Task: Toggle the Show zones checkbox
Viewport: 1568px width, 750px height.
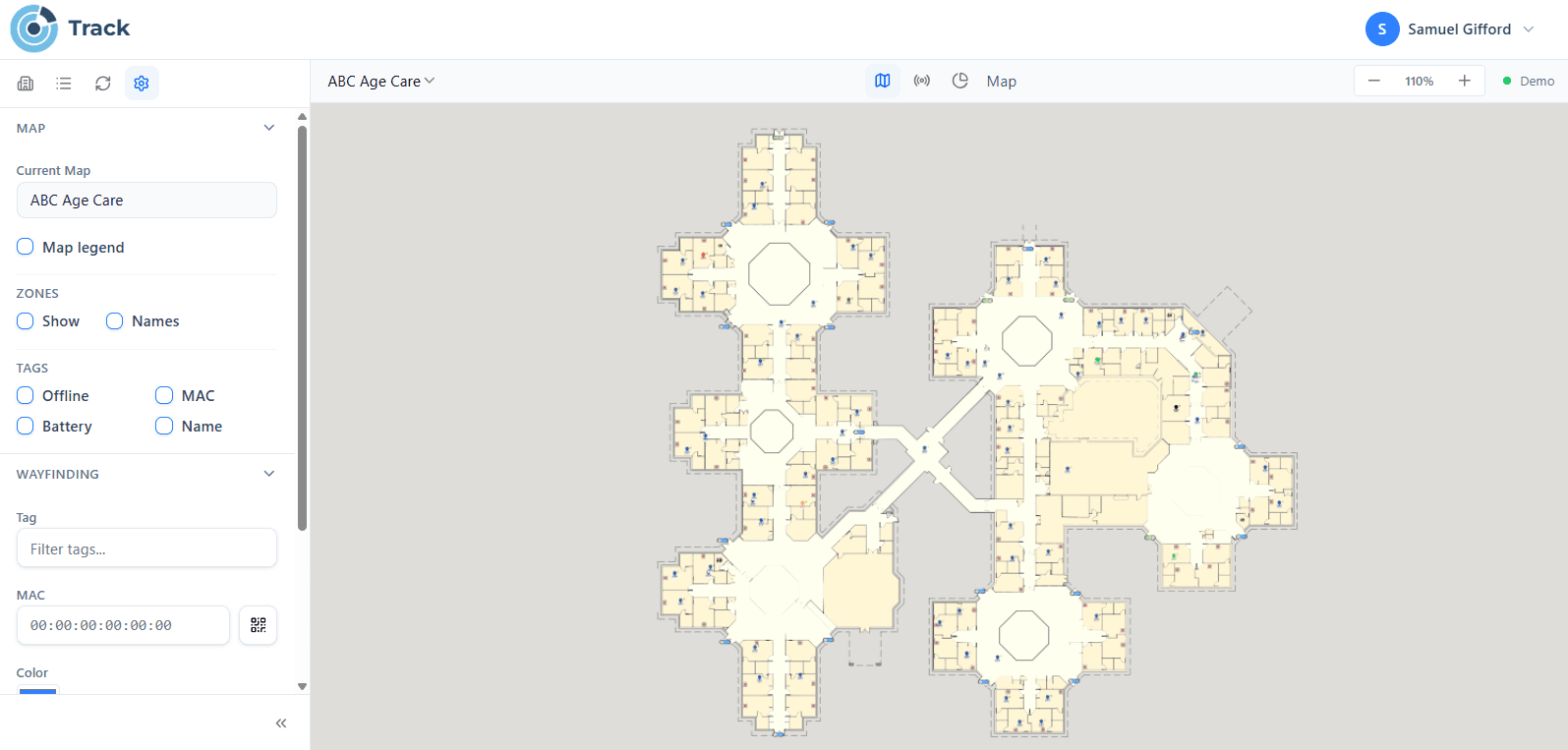Action: pyautogui.click(x=26, y=321)
